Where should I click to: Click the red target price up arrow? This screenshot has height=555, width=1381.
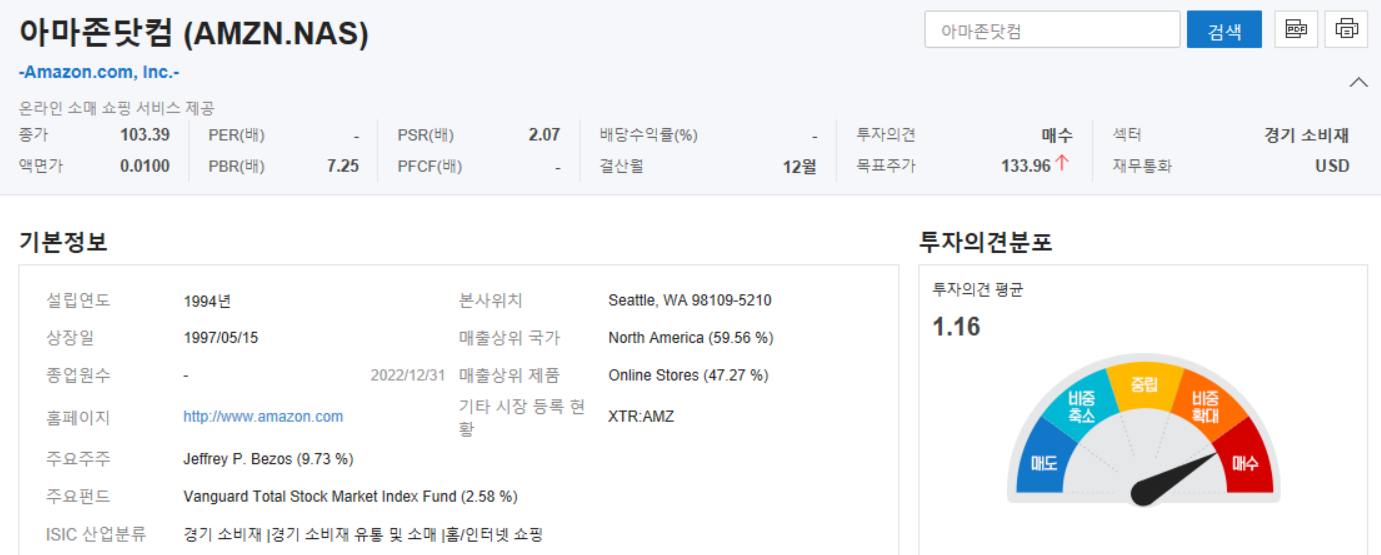point(1062,164)
